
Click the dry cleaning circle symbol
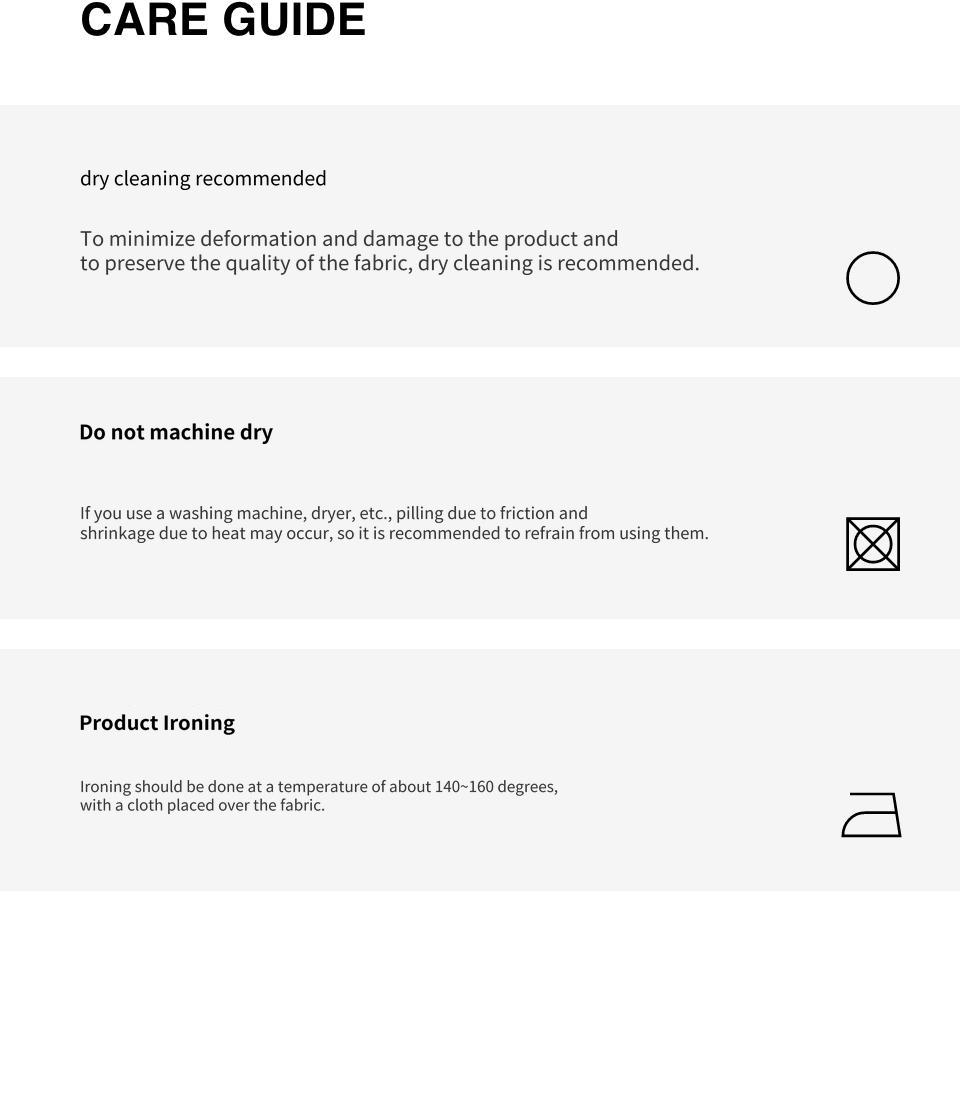click(873, 278)
